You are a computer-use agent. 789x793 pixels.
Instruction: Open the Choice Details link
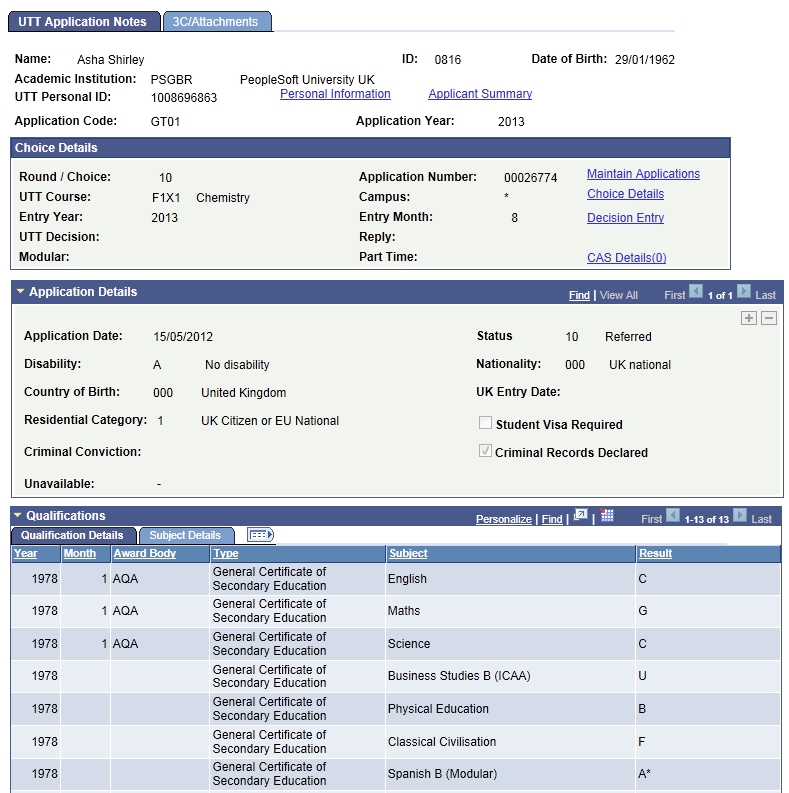coord(626,194)
